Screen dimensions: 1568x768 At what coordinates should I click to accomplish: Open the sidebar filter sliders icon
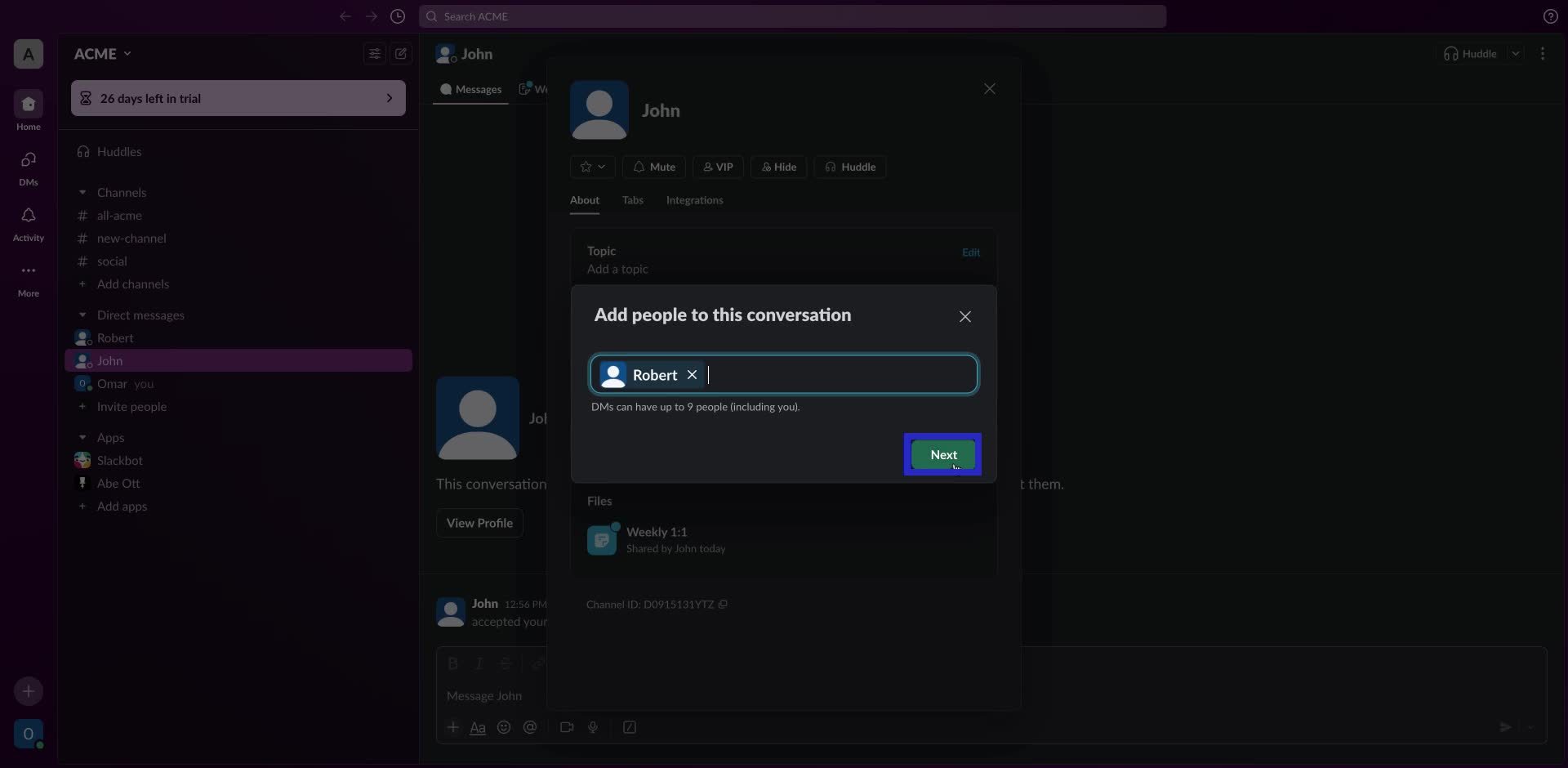pyautogui.click(x=374, y=53)
